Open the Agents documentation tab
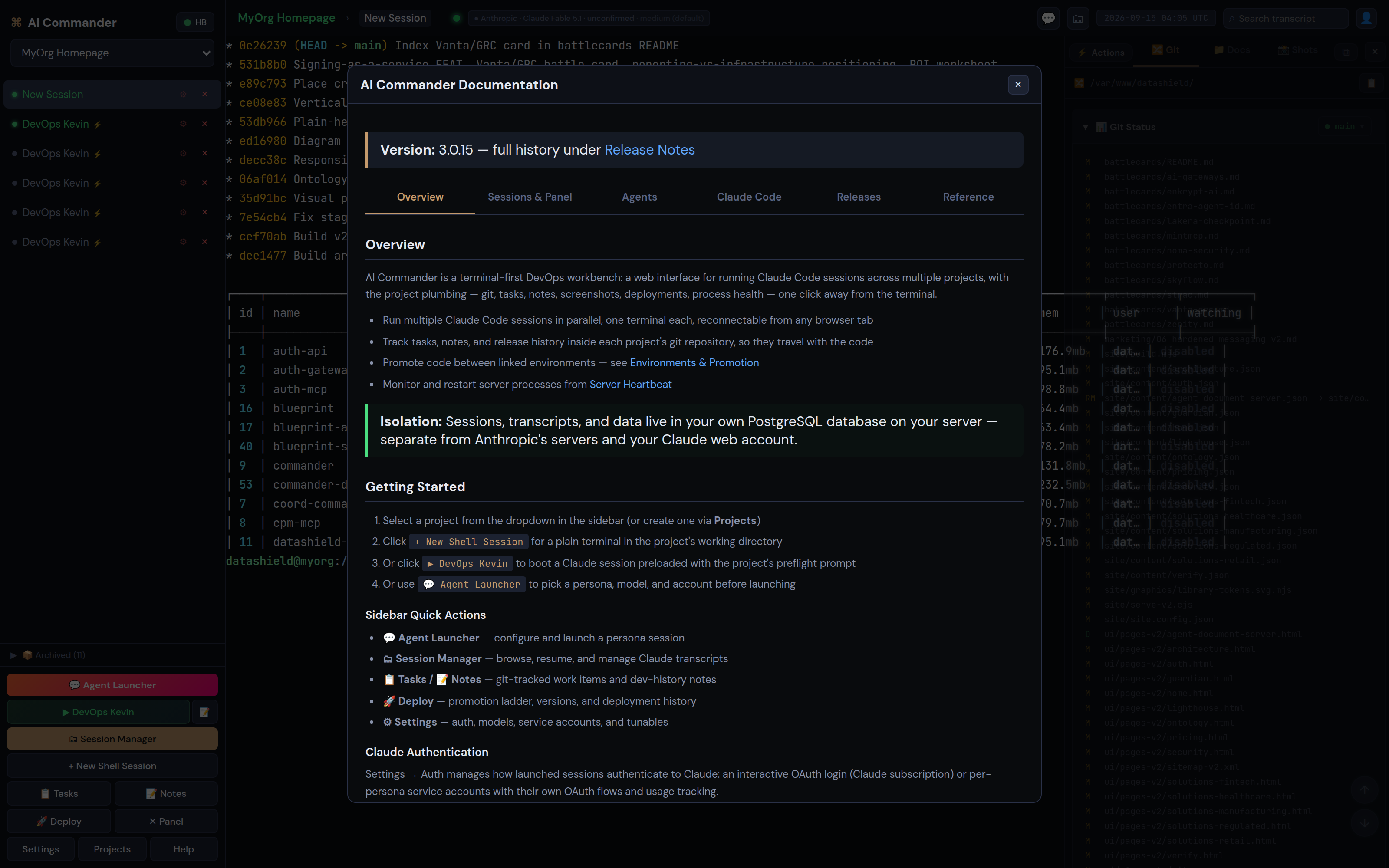This screenshot has width=1389, height=868. click(639, 197)
